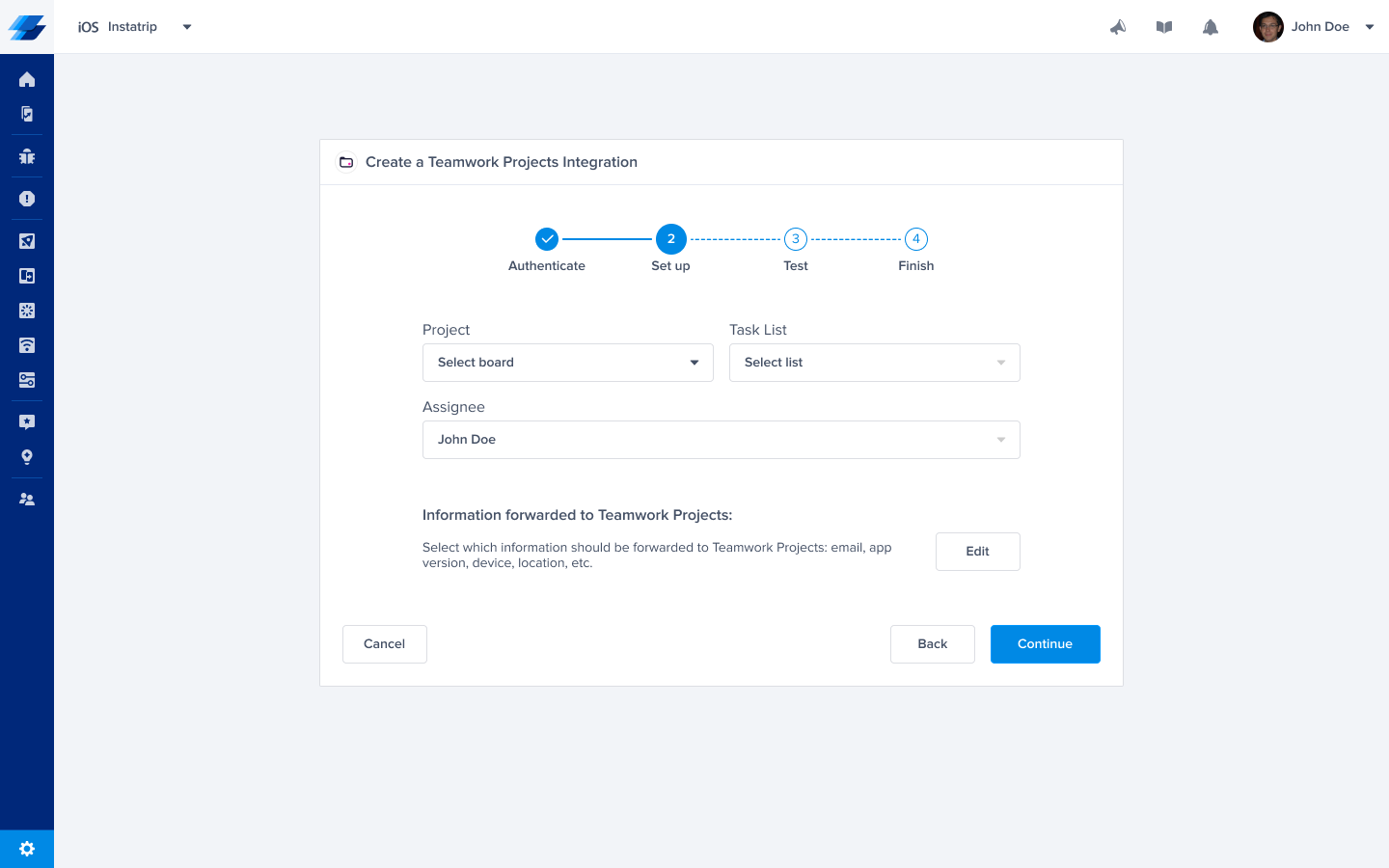
Task: Click "Information forwarded to Teamwork Projects:" heading
Action: pos(578,515)
